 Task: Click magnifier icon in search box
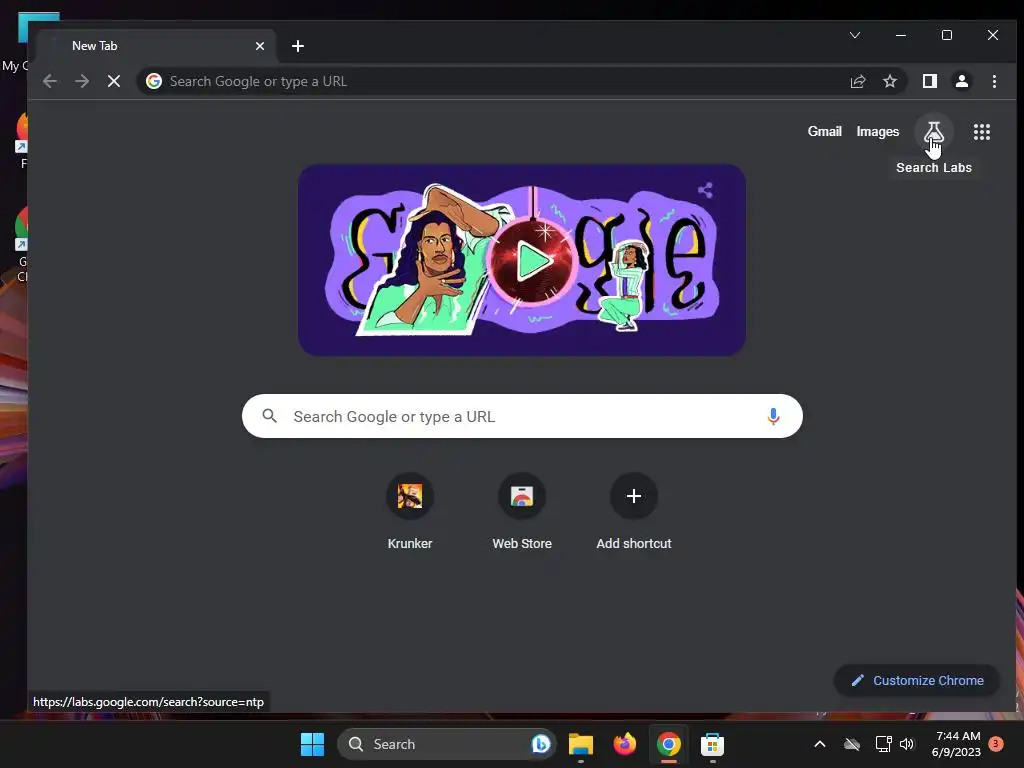[270, 415]
